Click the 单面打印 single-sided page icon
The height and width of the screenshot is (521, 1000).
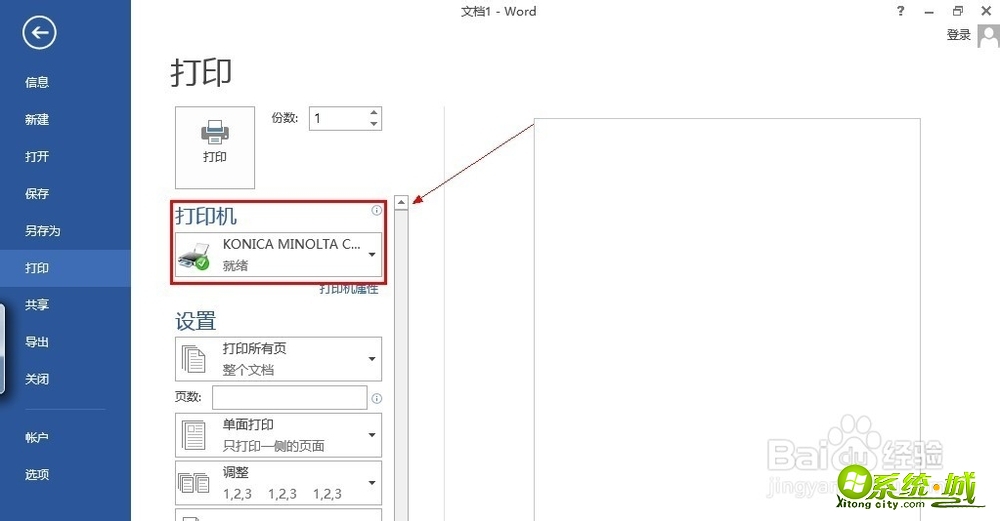[x=193, y=435]
